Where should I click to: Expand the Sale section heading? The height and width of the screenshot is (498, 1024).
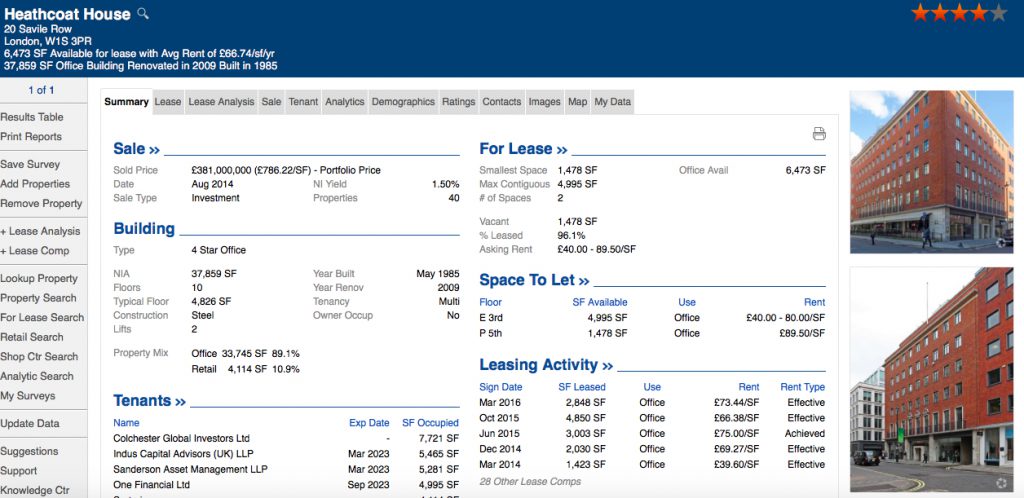136,149
